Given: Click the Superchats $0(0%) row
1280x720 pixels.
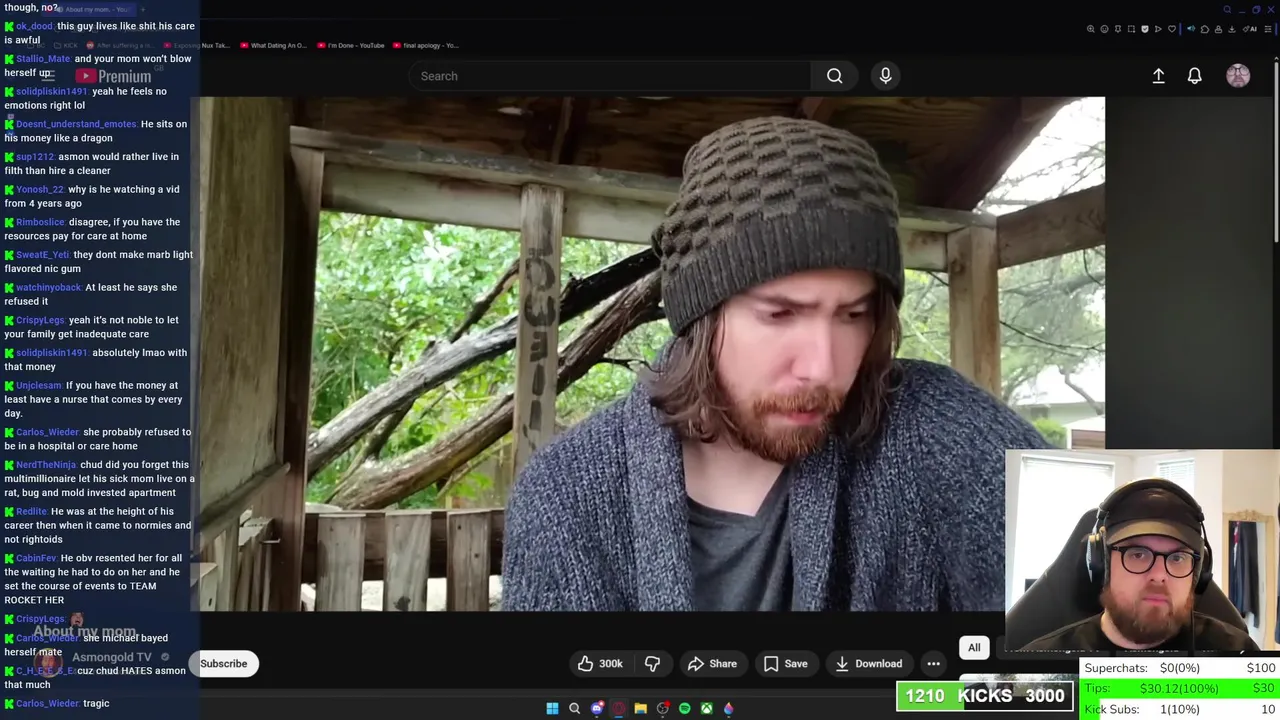Looking at the screenshot, I should [x=1180, y=668].
